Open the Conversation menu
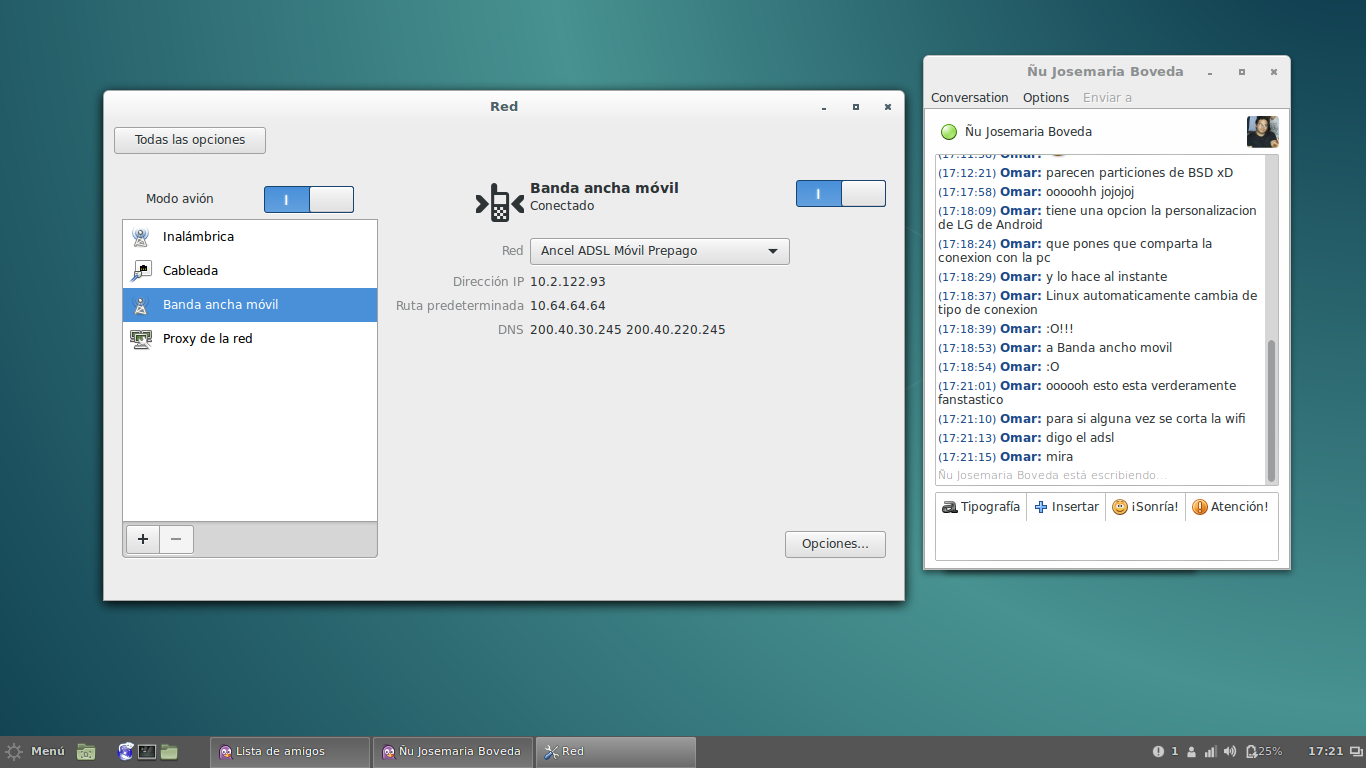This screenshot has height=768, width=1366. click(969, 98)
